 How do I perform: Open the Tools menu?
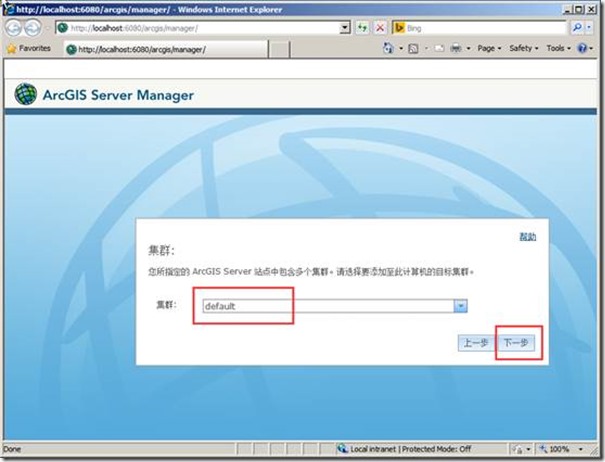point(558,48)
